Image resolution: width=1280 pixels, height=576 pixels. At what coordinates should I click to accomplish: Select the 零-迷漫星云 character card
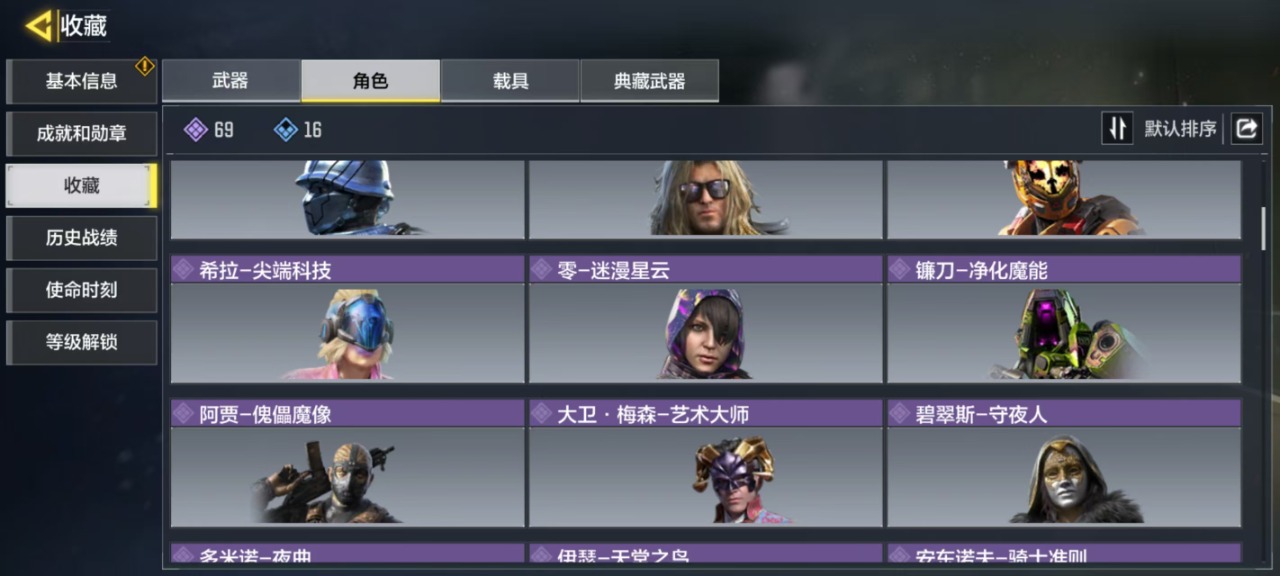tap(706, 319)
